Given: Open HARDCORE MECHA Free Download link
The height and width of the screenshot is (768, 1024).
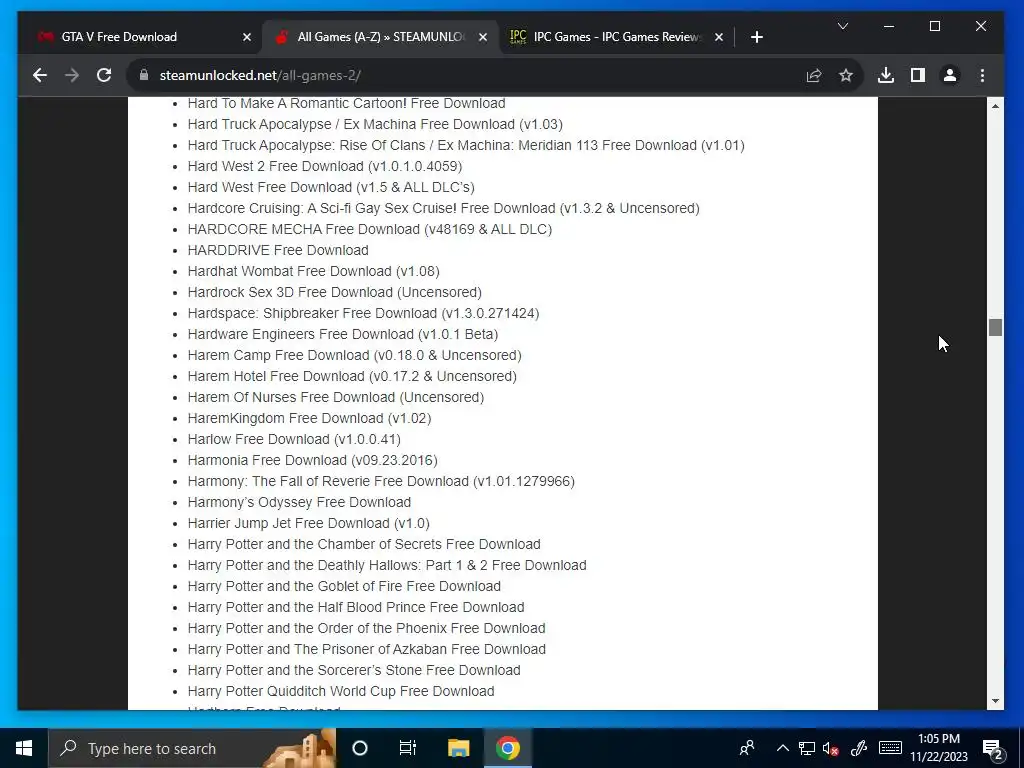Looking at the screenshot, I should coord(370,229).
